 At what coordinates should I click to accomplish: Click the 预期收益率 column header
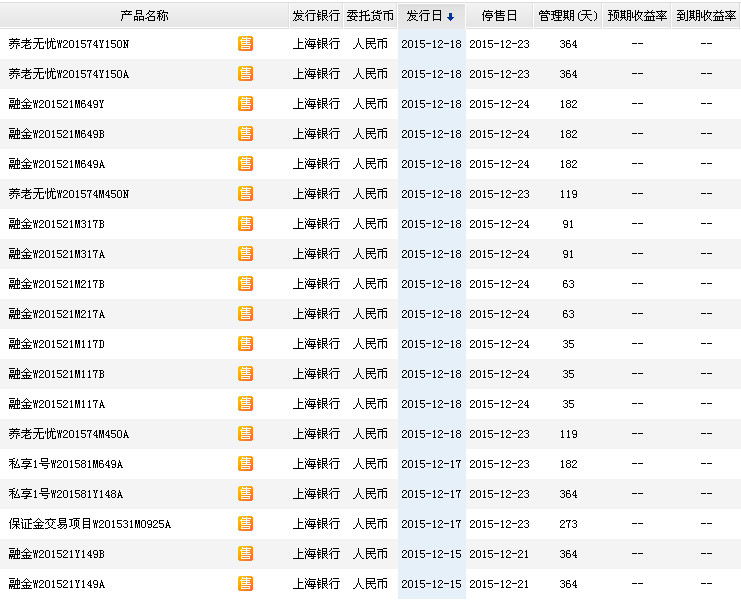click(x=637, y=16)
